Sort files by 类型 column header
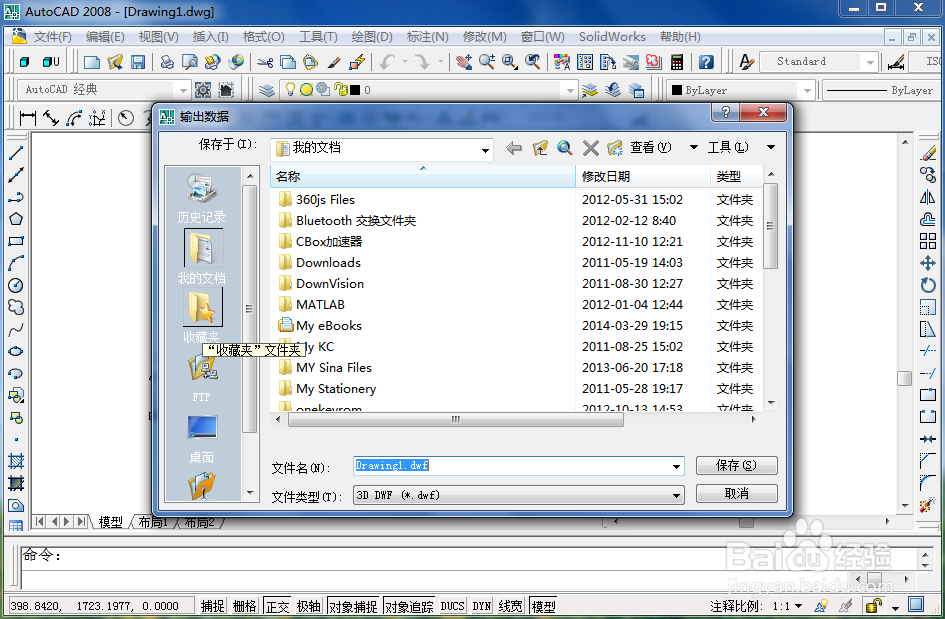945x619 pixels. click(x=736, y=177)
